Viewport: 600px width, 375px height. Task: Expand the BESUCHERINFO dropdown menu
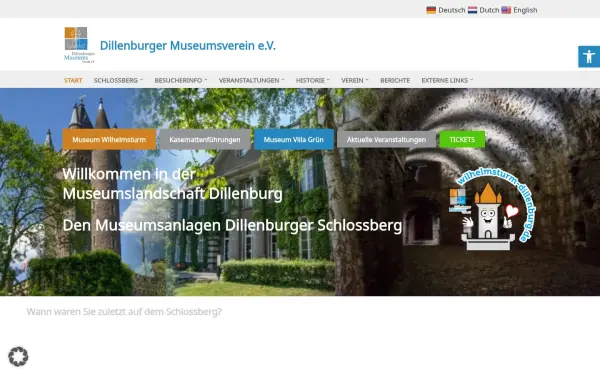181,80
